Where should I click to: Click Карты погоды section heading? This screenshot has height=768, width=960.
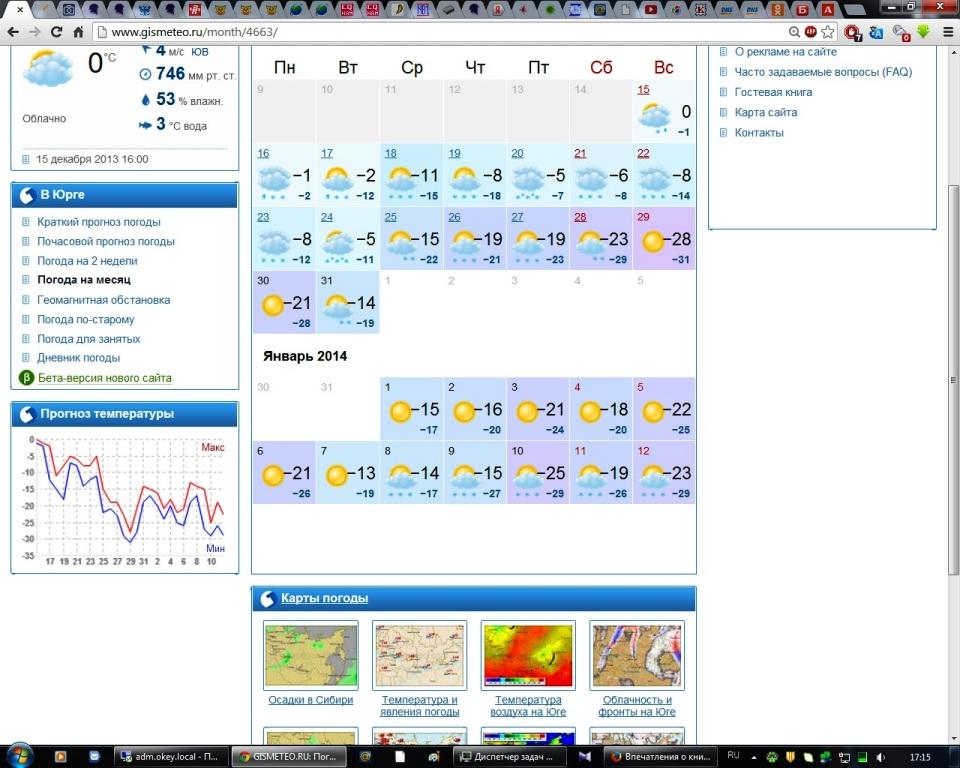click(x=324, y=598)
